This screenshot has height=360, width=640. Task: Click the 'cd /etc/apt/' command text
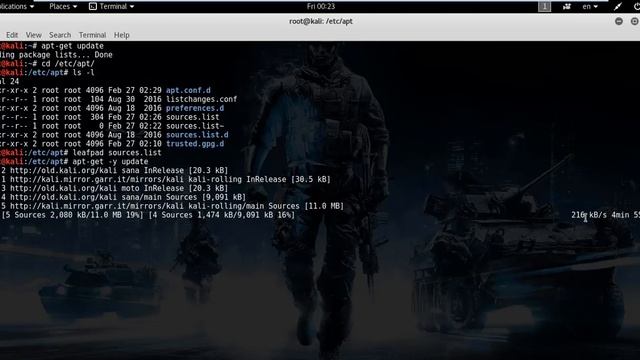[68, 64]
